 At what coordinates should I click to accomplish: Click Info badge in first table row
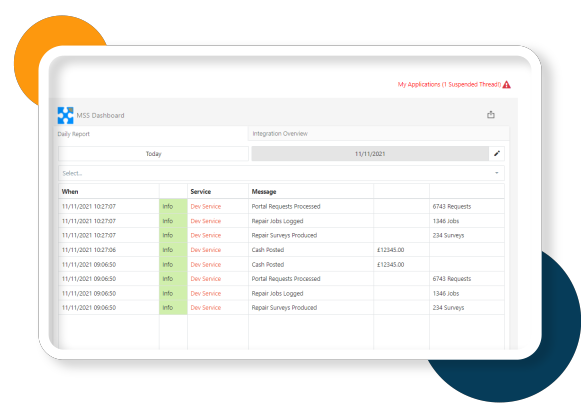coord(173,206)
